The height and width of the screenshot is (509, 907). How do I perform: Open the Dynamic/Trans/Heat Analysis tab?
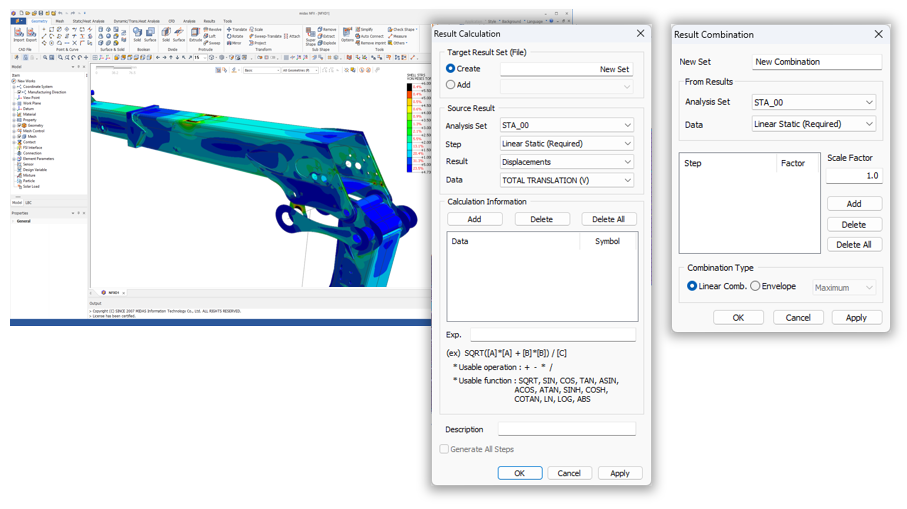[137, 21]
